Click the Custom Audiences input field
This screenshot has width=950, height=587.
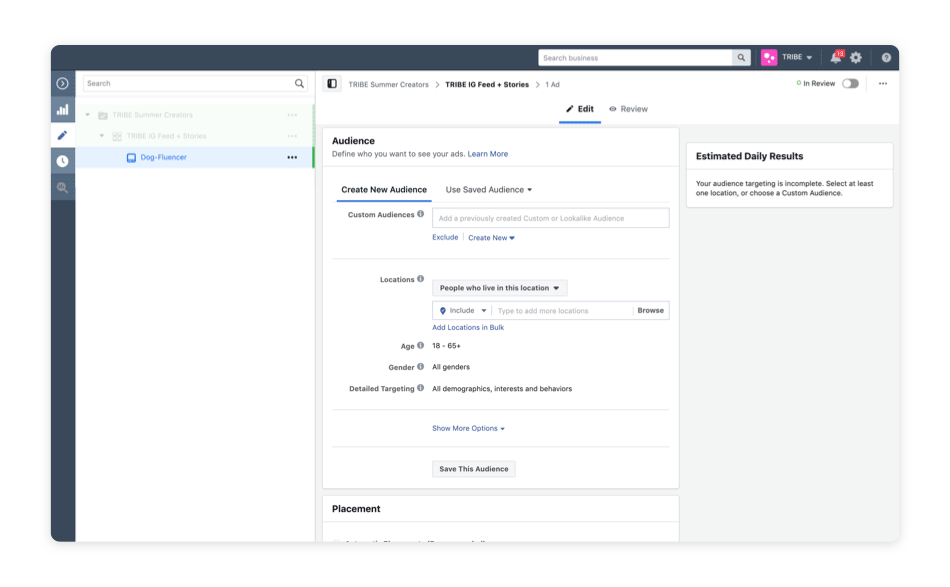(550, 218)
